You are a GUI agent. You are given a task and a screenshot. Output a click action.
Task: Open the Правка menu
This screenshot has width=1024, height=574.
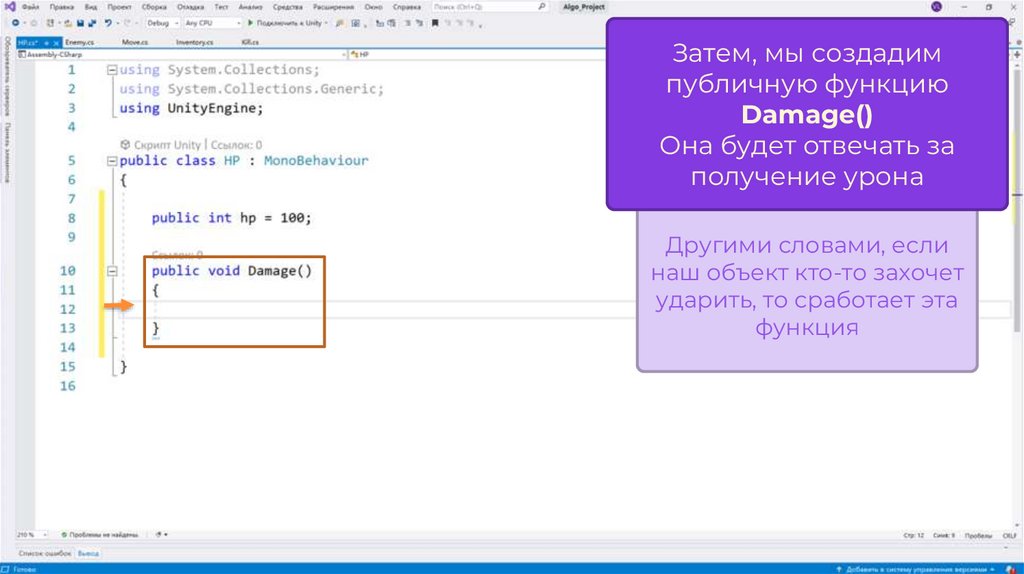[61, 7]
